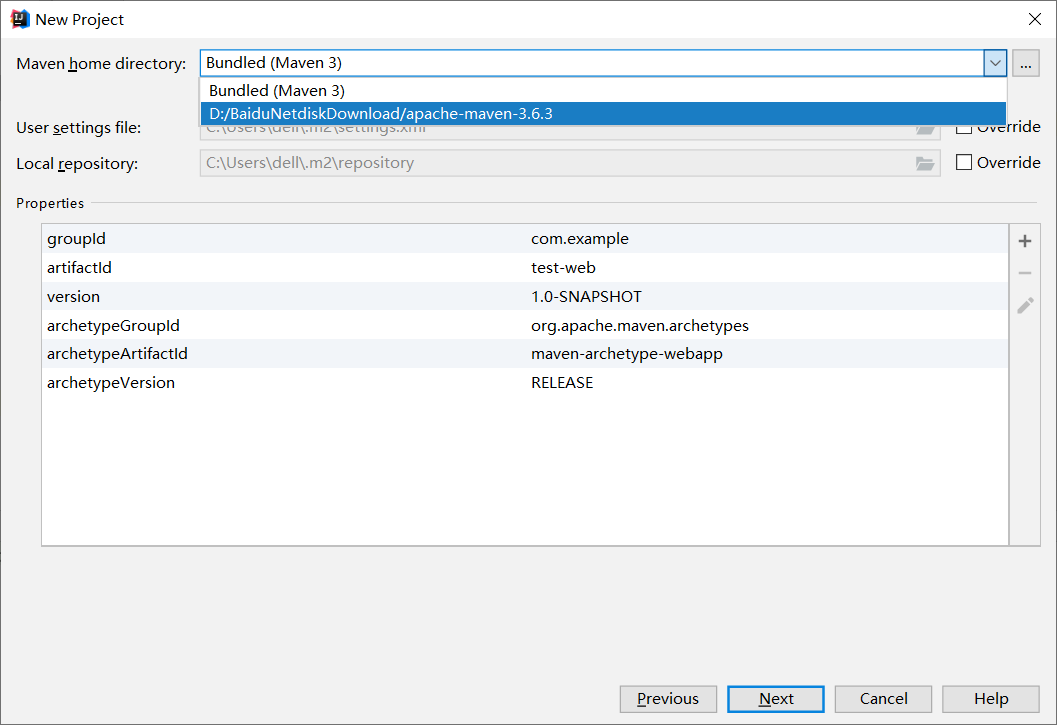Viewport: 1057px width, 725px height.
Task: Click the IntelliJ icon in title bar
Action: click(x=20, y=19)
